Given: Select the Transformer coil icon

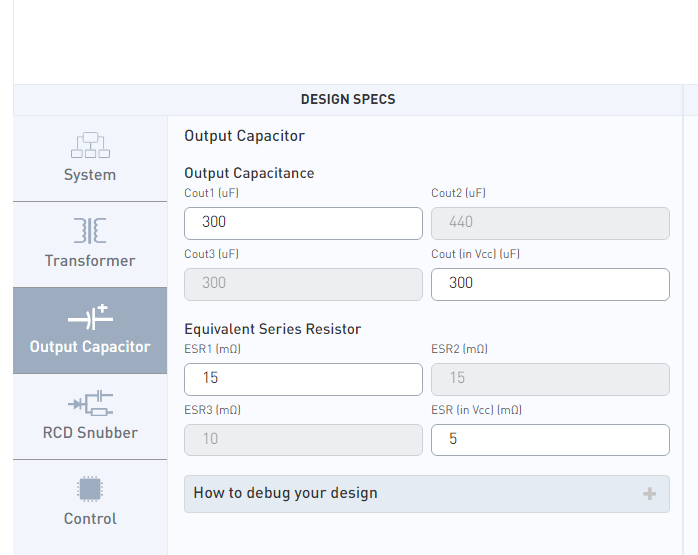Looking at the screenshot, I should coord(90,231).
